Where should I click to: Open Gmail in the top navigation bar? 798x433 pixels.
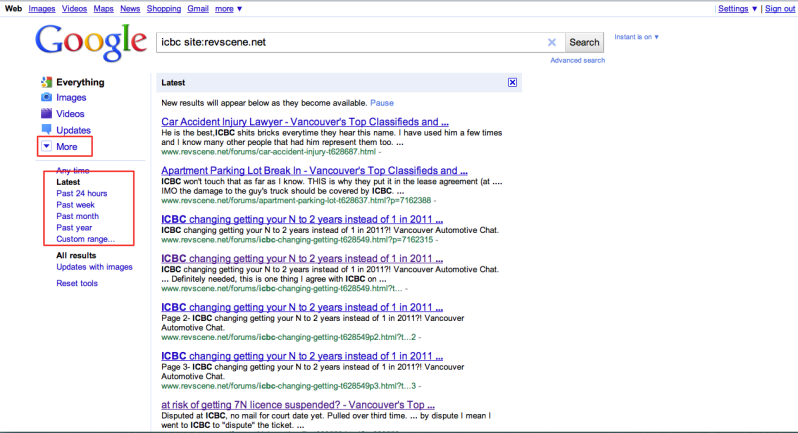coord(198,9)
